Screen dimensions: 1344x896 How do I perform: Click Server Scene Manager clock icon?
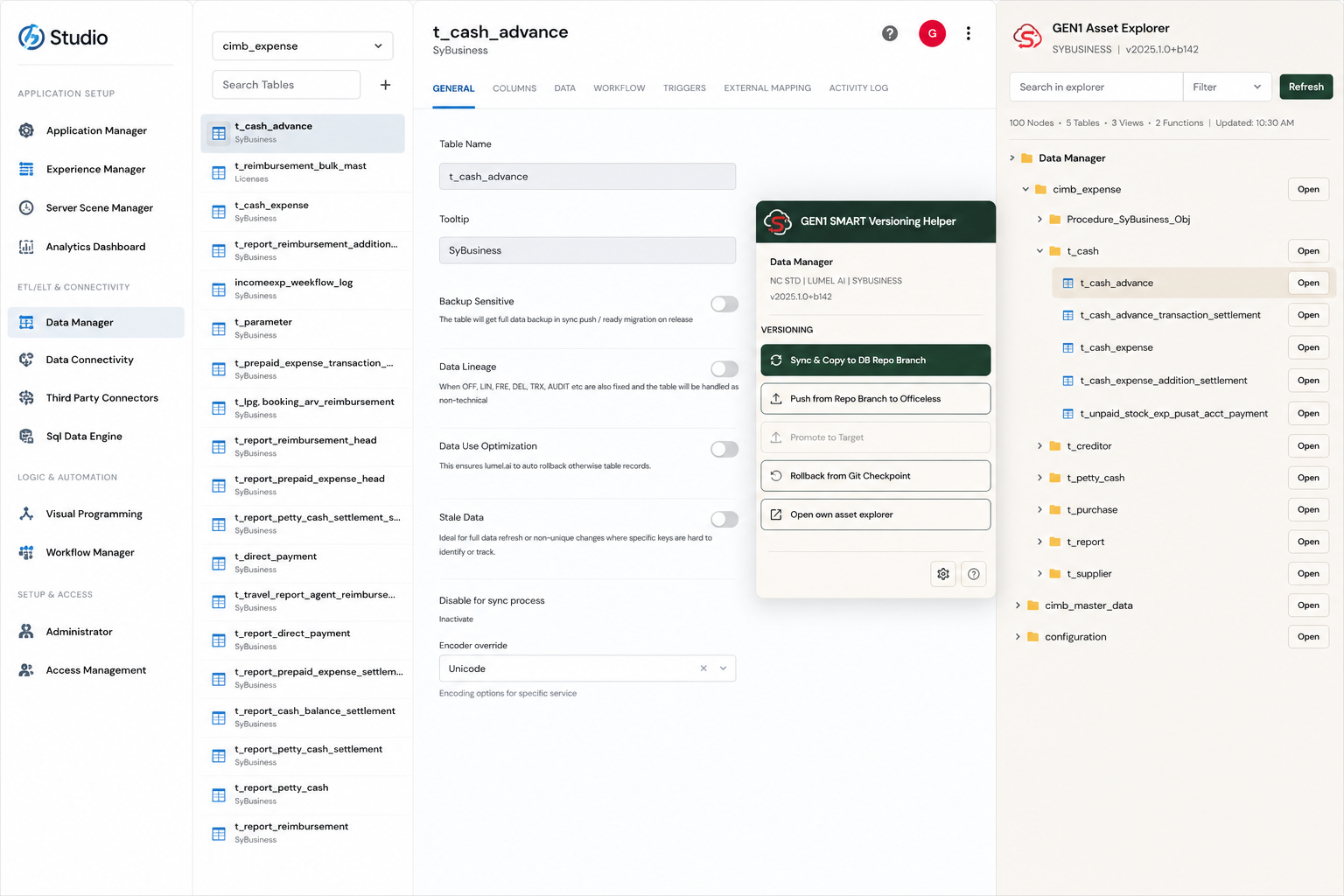pyautogui.click(x=26, y=207)
